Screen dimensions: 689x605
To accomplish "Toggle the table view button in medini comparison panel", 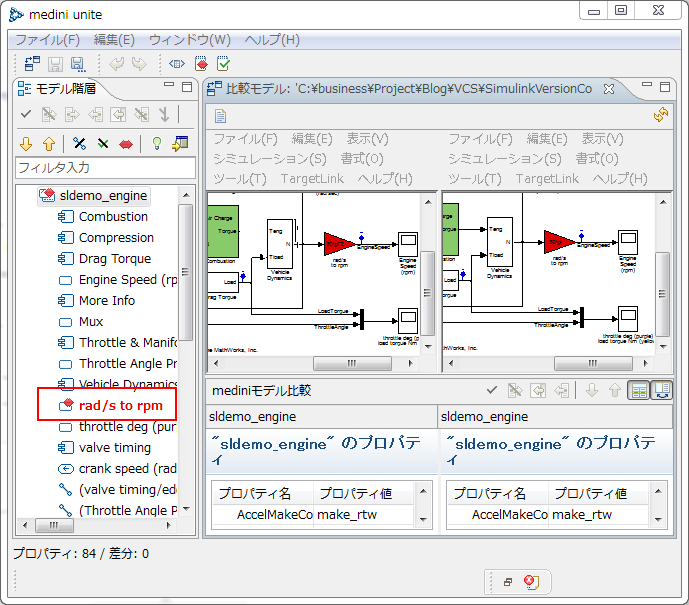I will pyautogui.click(x=638, y=391).
